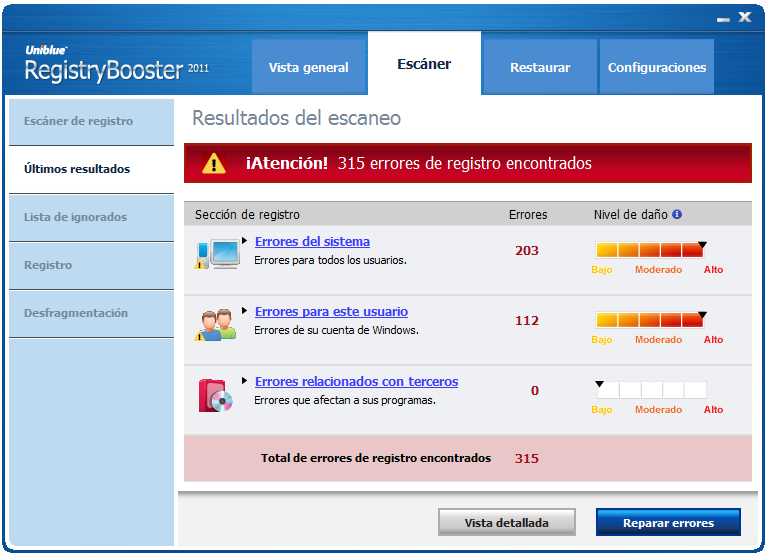This screenshot has height=557, width=769.
Task: Click the yellow warning triangle in red banner
Action: click(214, 163)
